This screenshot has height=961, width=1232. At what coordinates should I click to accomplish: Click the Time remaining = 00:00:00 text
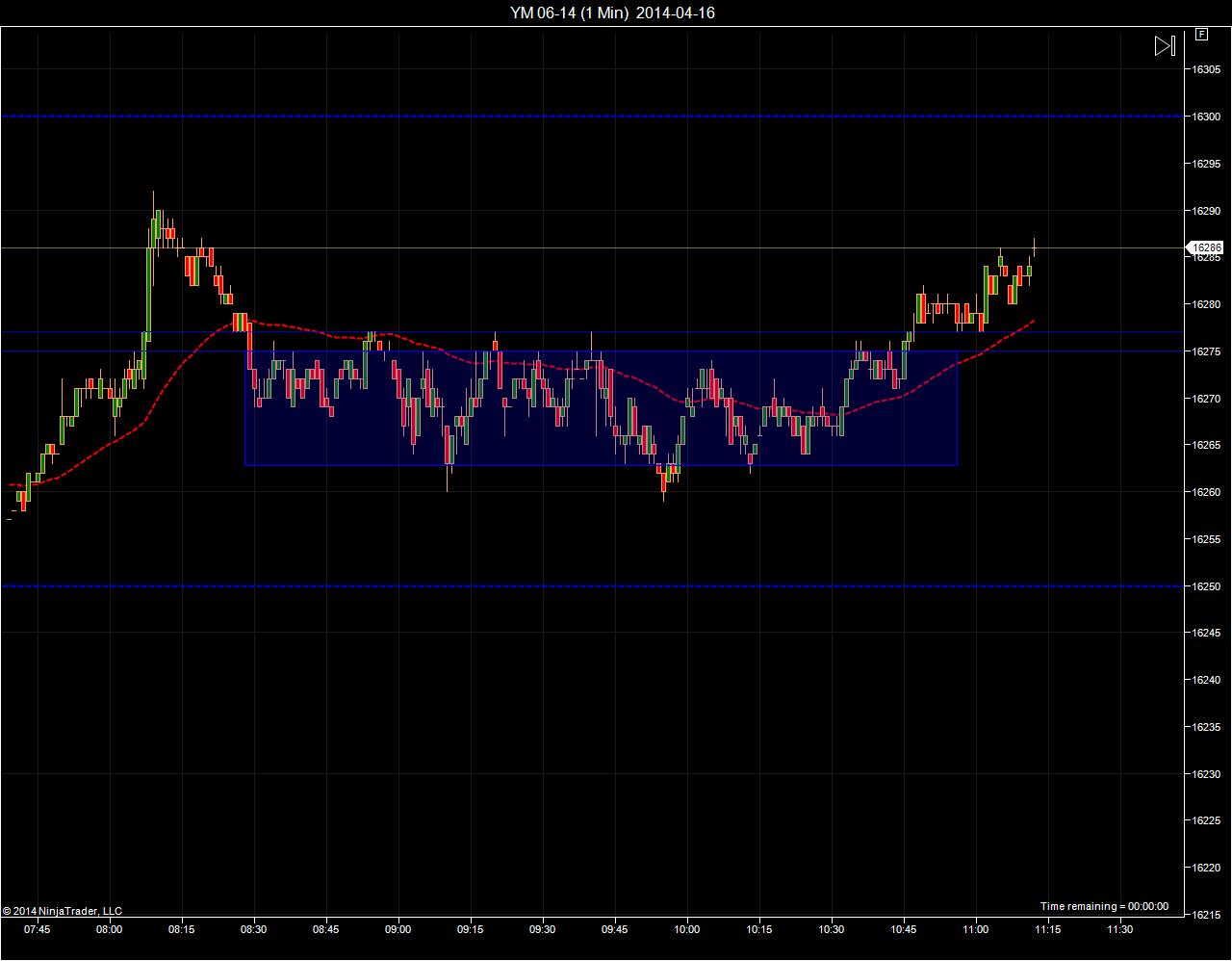click(1104, 906)
